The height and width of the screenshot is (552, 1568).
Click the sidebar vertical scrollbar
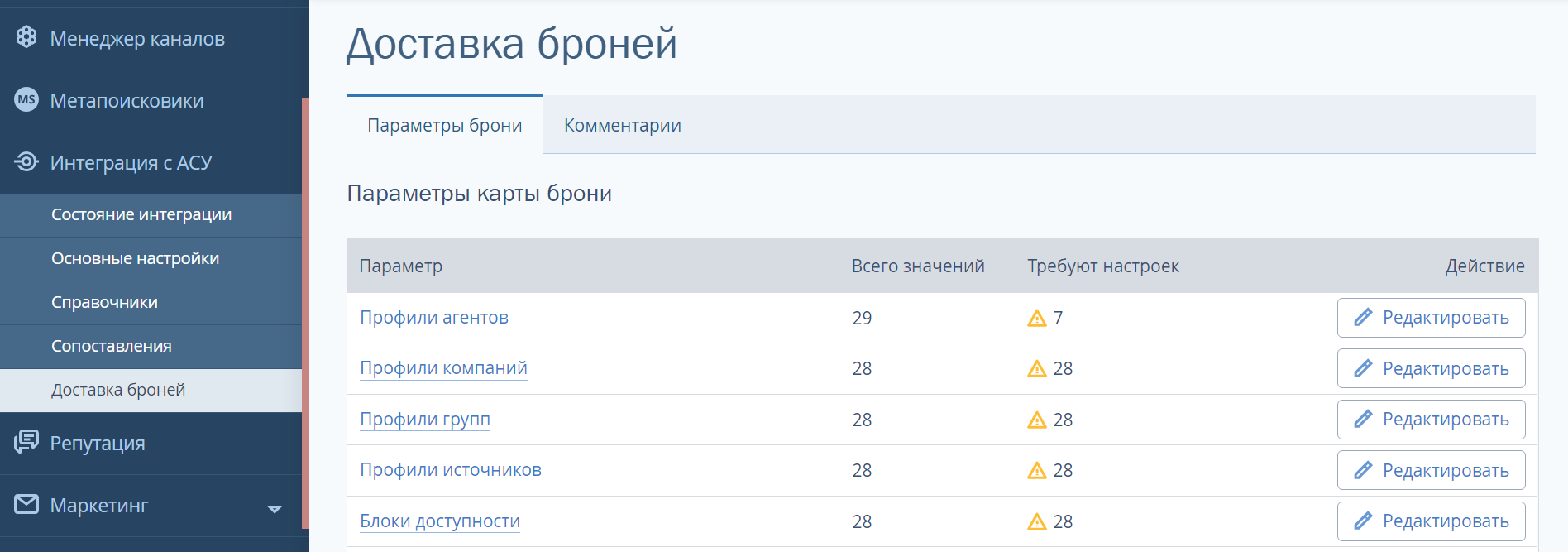(305, 313)
